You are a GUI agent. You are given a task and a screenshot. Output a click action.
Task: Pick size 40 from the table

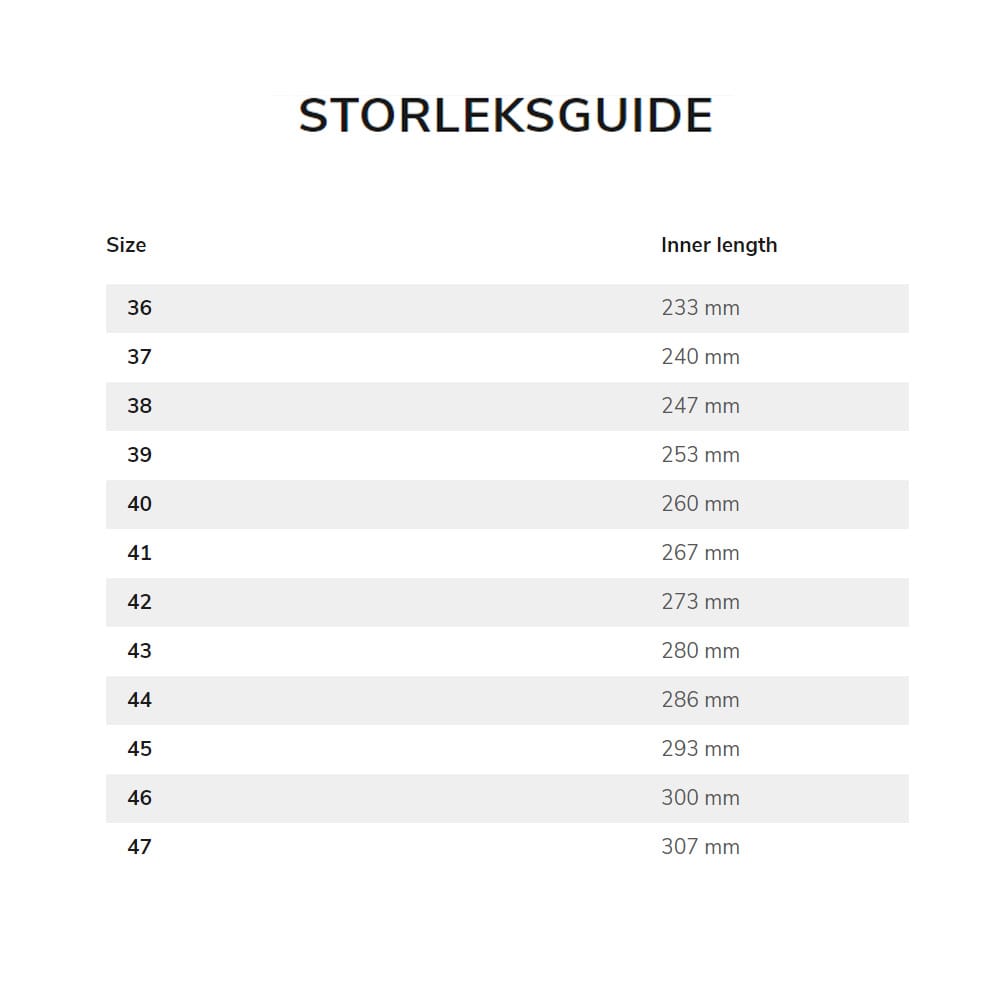point(140,504)
